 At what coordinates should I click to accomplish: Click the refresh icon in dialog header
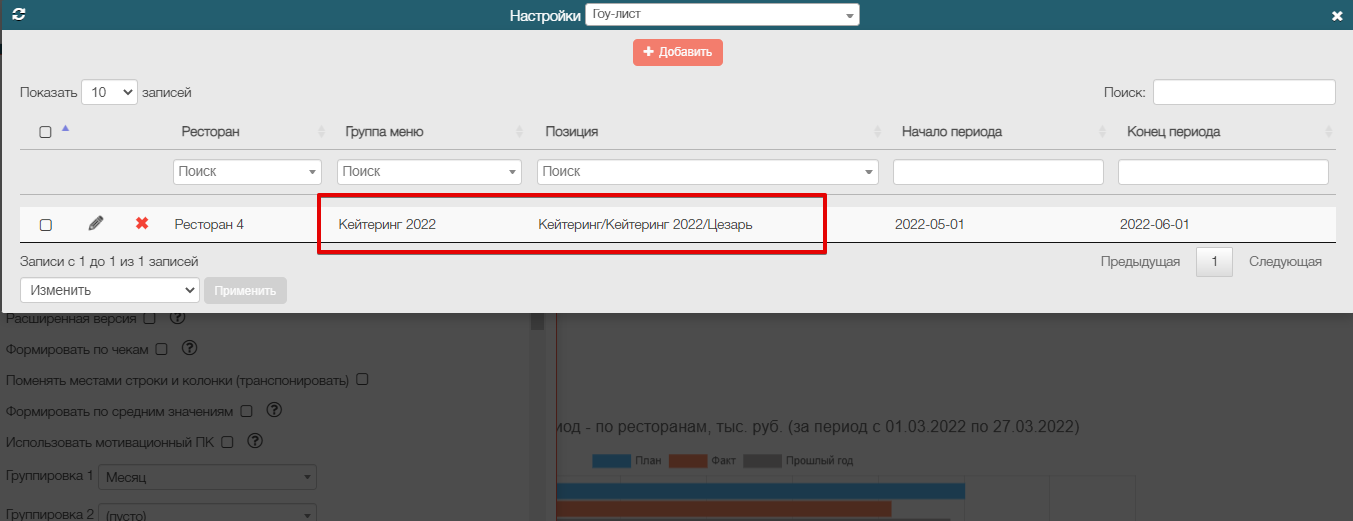[18, 15]
